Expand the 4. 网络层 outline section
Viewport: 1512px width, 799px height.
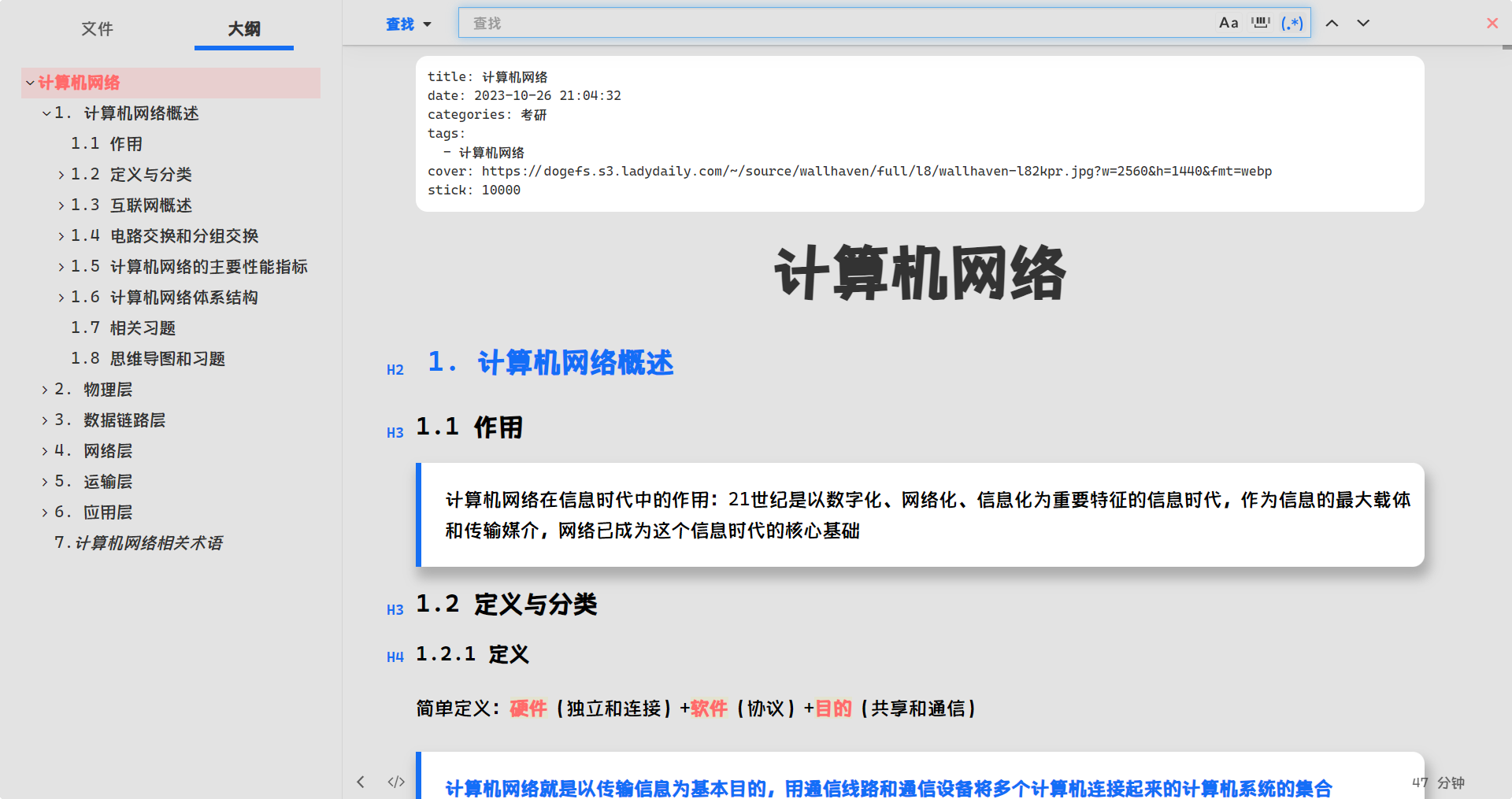coord(45,451)
